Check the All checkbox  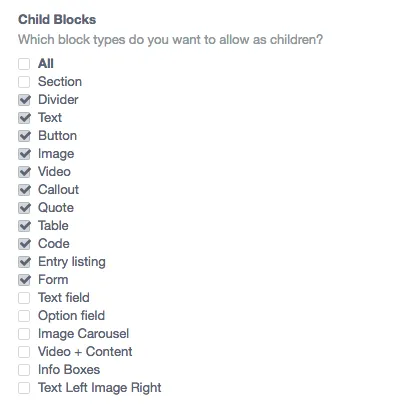click(24, 64)
